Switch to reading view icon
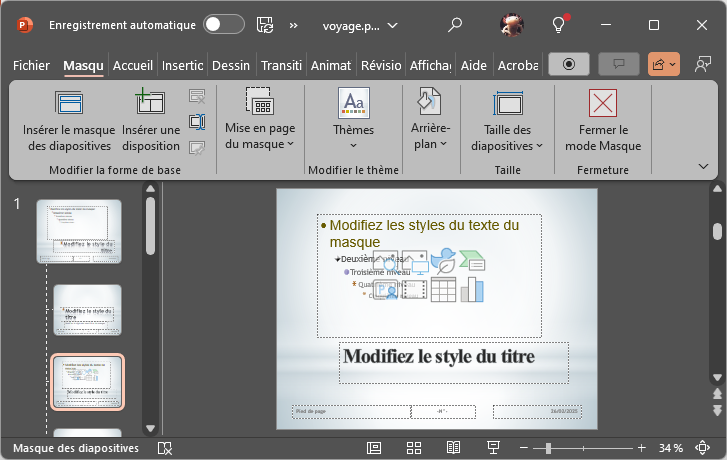Screen dimensions: 727x460 pos(453,448)
